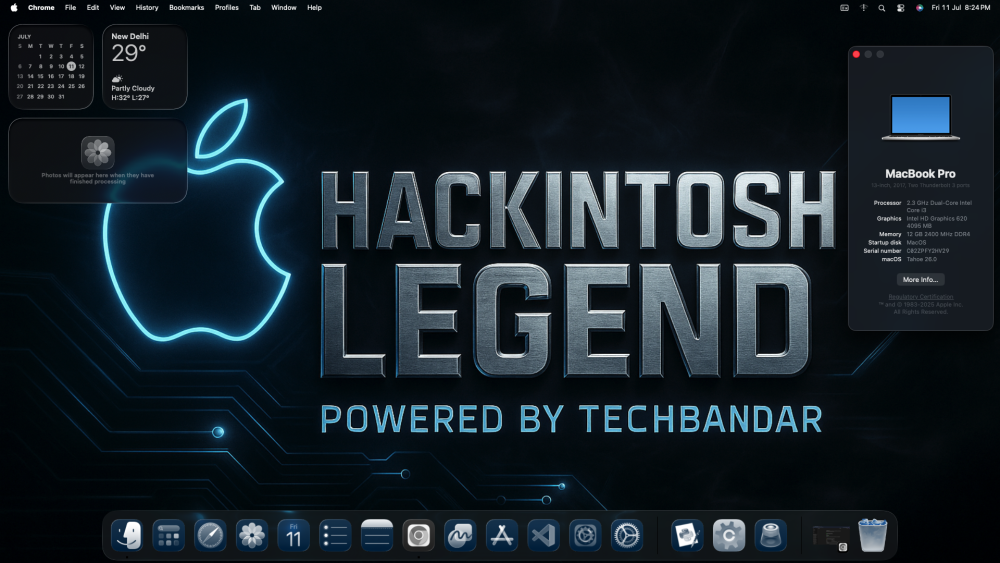Open rounded-square gear app icon in Dock

[585, 535]
